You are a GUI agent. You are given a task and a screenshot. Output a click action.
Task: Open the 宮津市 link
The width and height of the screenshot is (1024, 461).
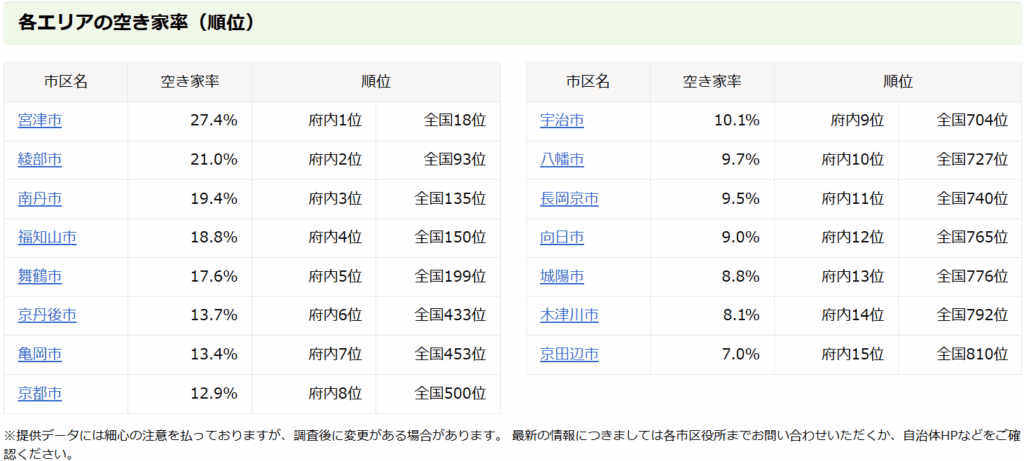tap(40, 120)
